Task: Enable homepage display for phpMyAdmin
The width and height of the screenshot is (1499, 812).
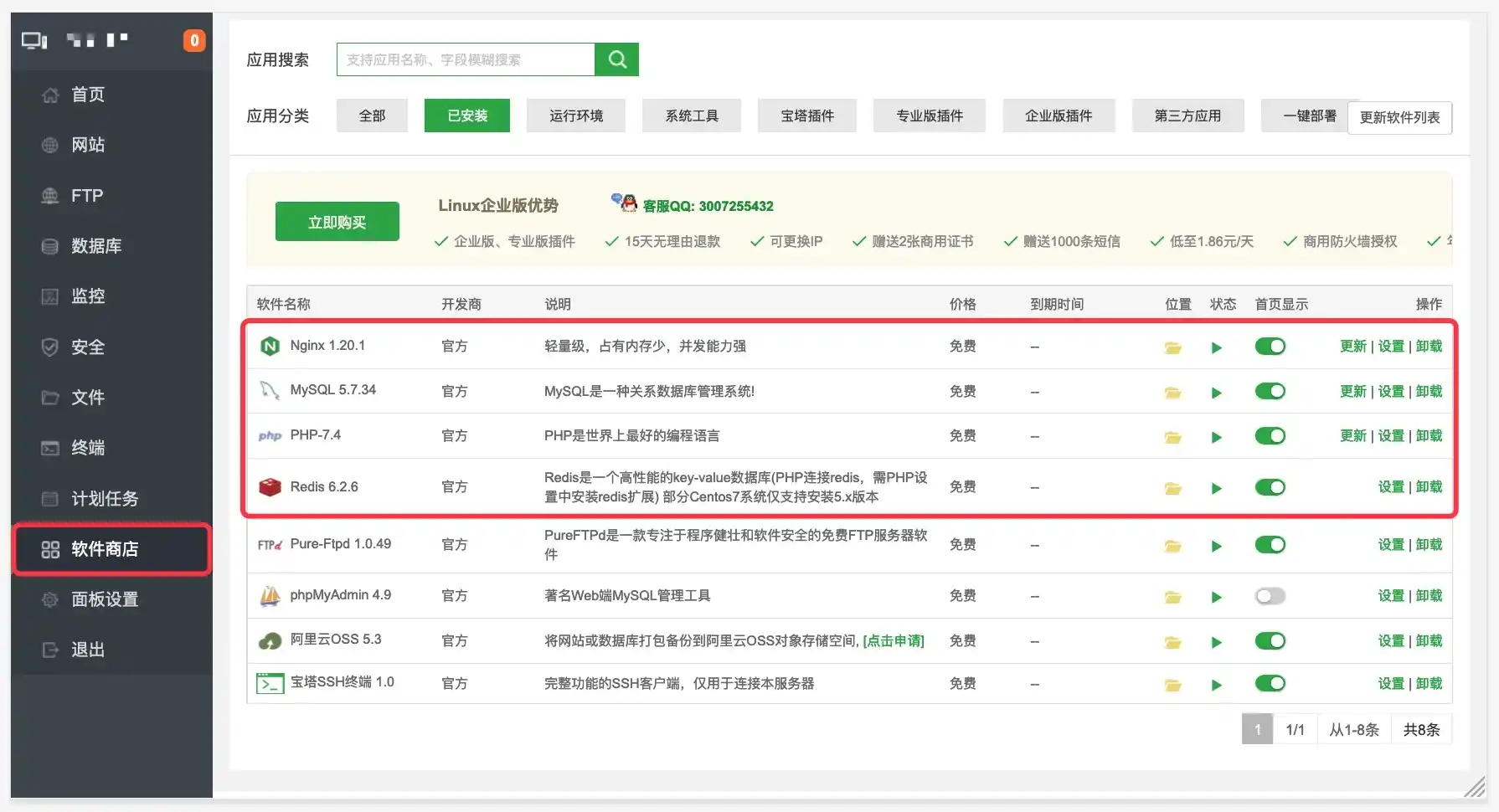Action: [1270, 595]
